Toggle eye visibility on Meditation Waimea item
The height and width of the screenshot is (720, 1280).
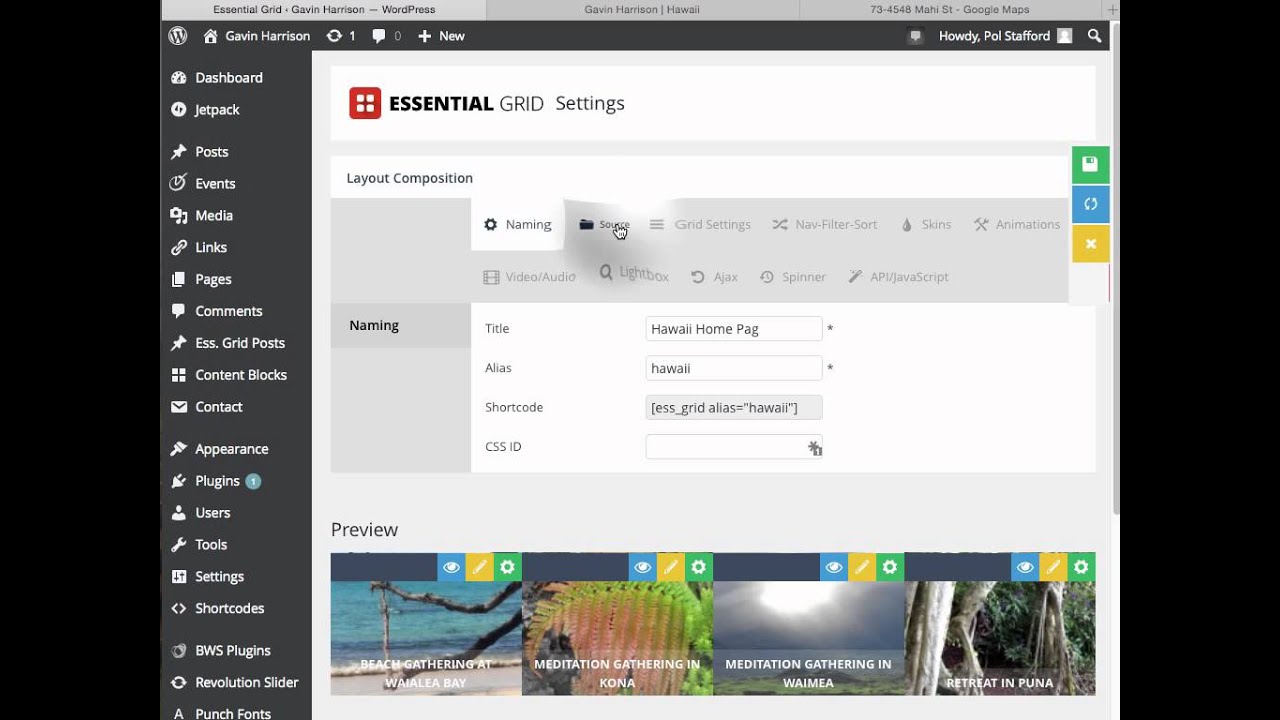833,567
